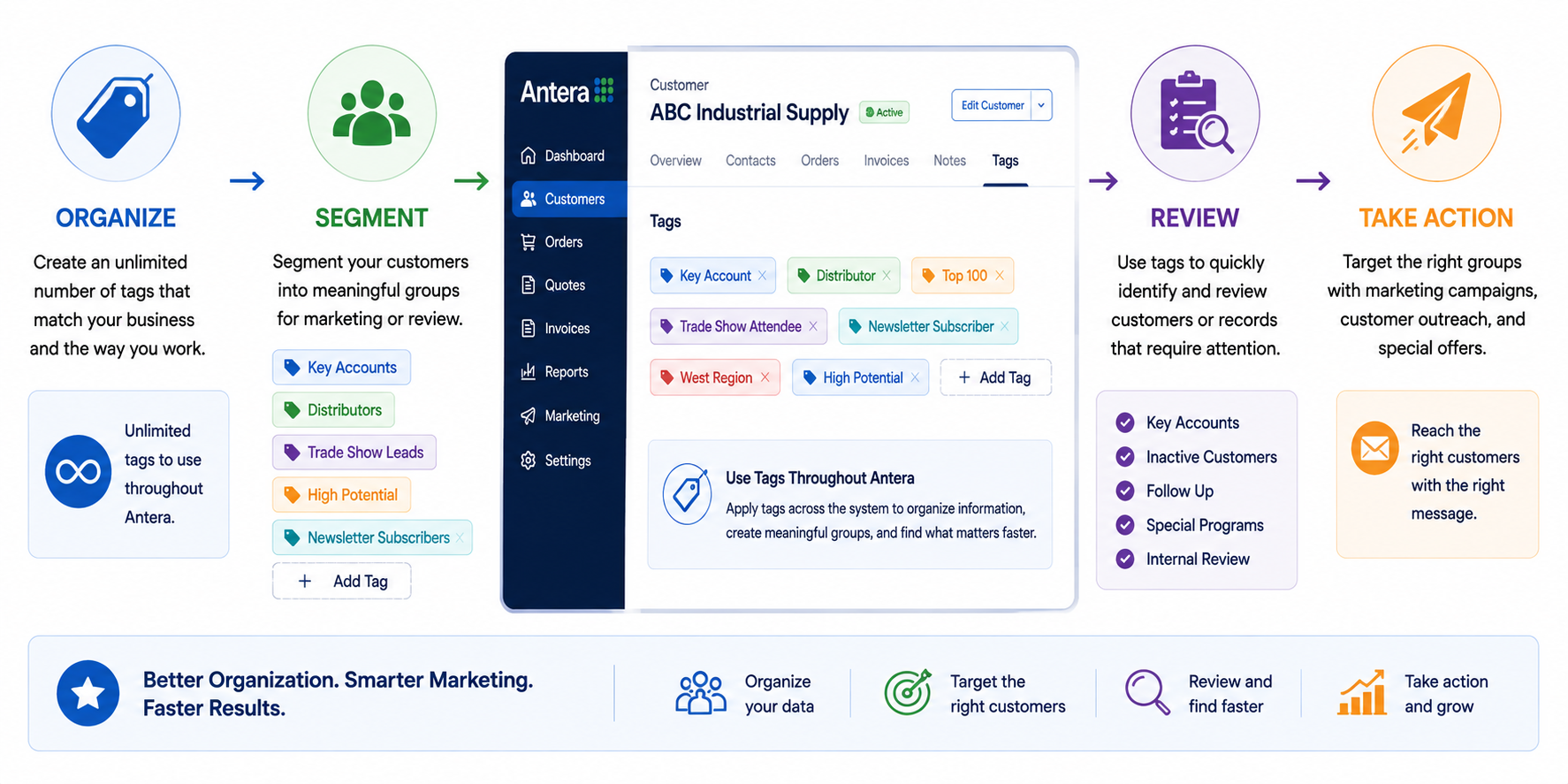Remove the Newsletter Subscribers segment tag
Viewport: 1568px width, 784px height.
460,537
